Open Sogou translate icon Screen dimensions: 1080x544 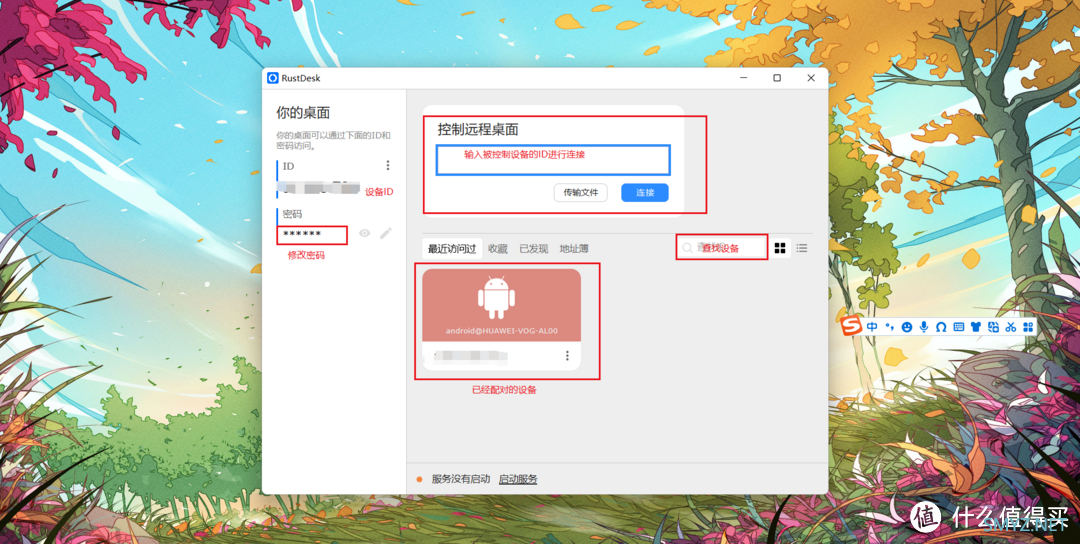point(993,327)
